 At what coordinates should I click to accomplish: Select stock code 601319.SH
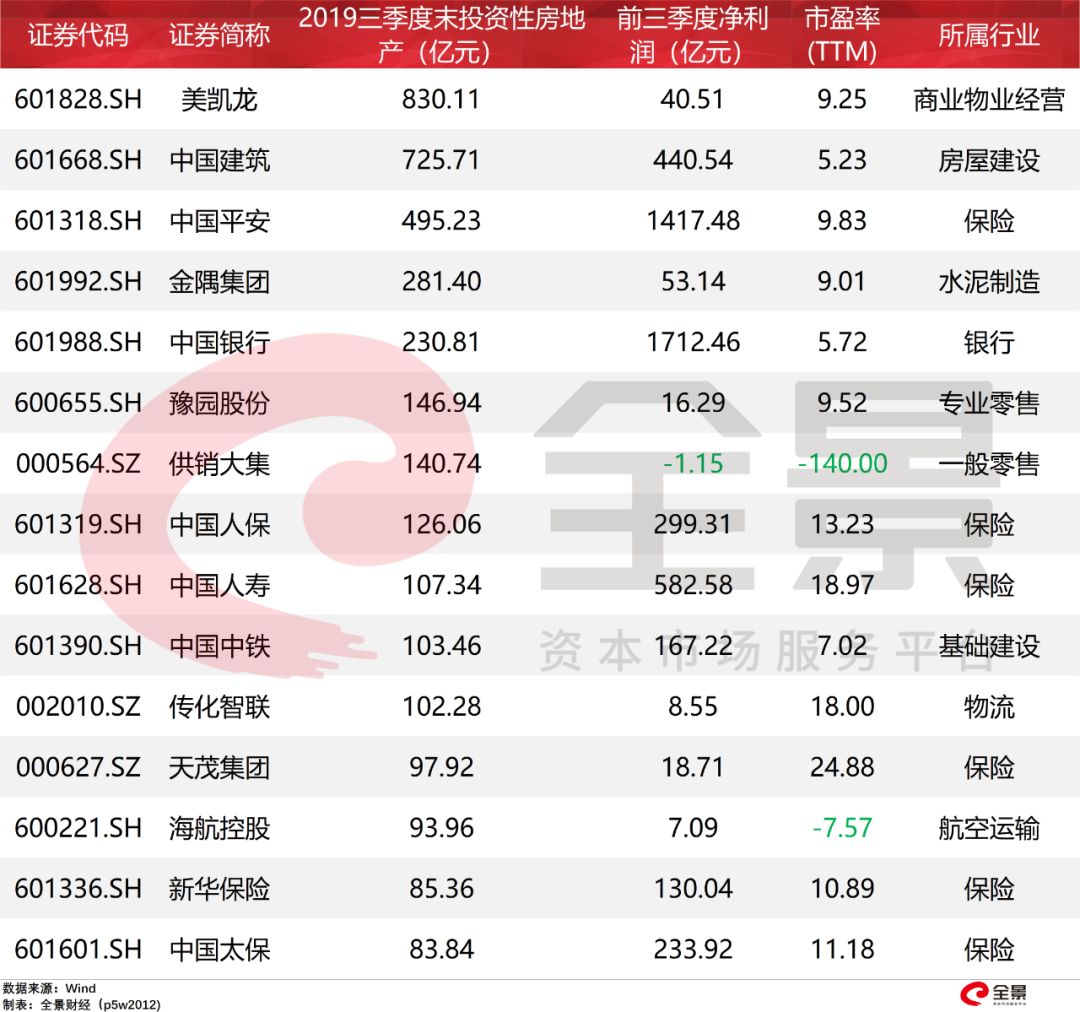[78, 524]
